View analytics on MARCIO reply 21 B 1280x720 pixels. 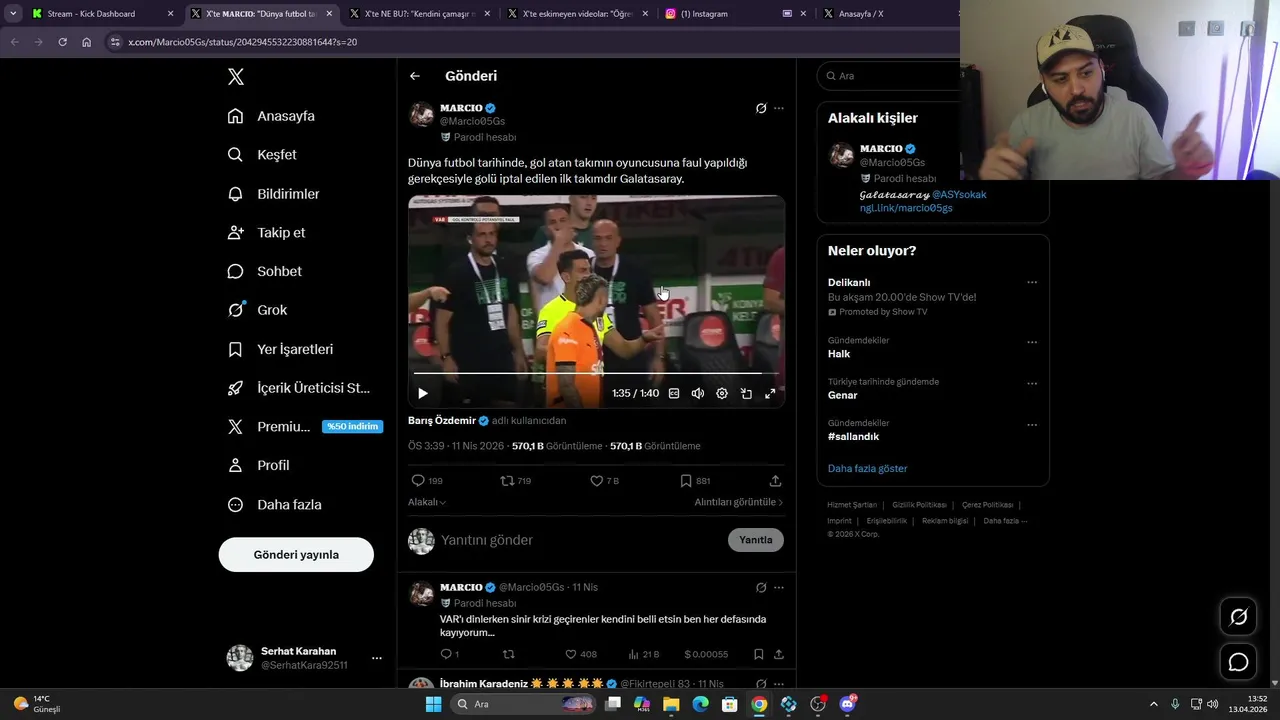[x=644, y=655]
